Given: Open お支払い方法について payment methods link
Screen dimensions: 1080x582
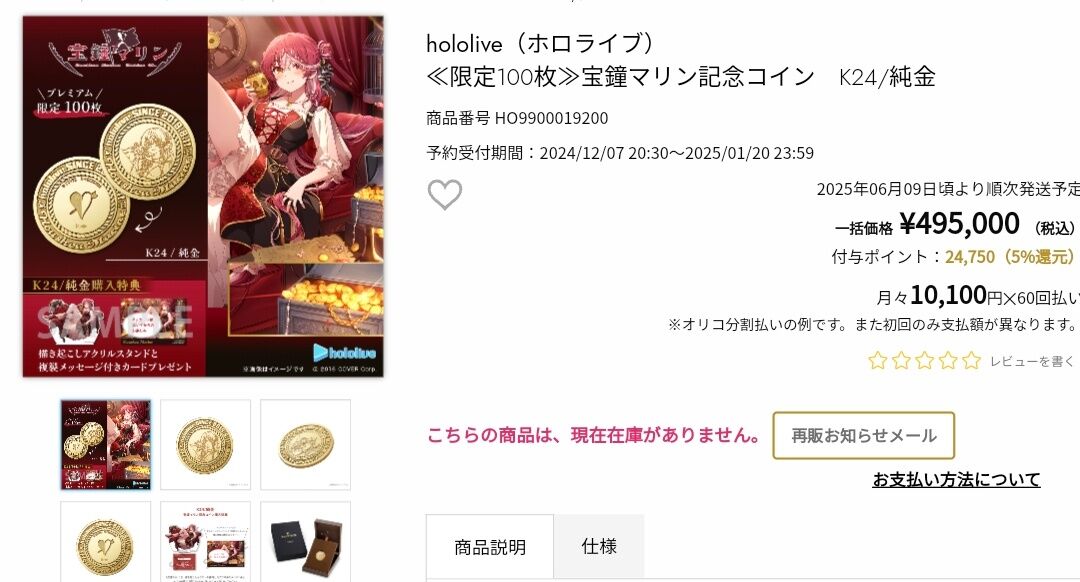Looking at the screenshot, I should (956, 479).
